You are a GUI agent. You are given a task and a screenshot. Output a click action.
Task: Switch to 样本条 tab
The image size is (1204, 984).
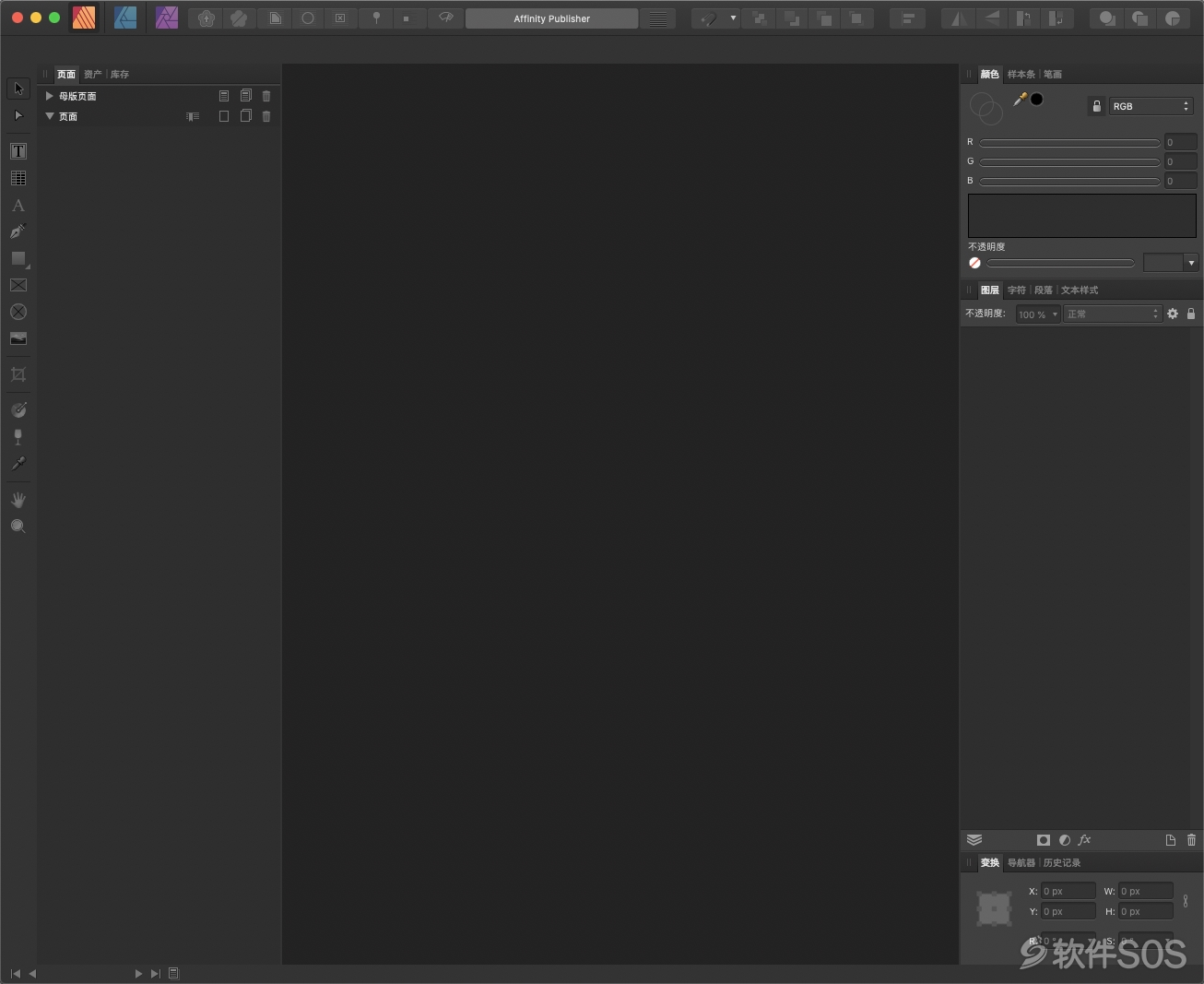(1021, 74)
